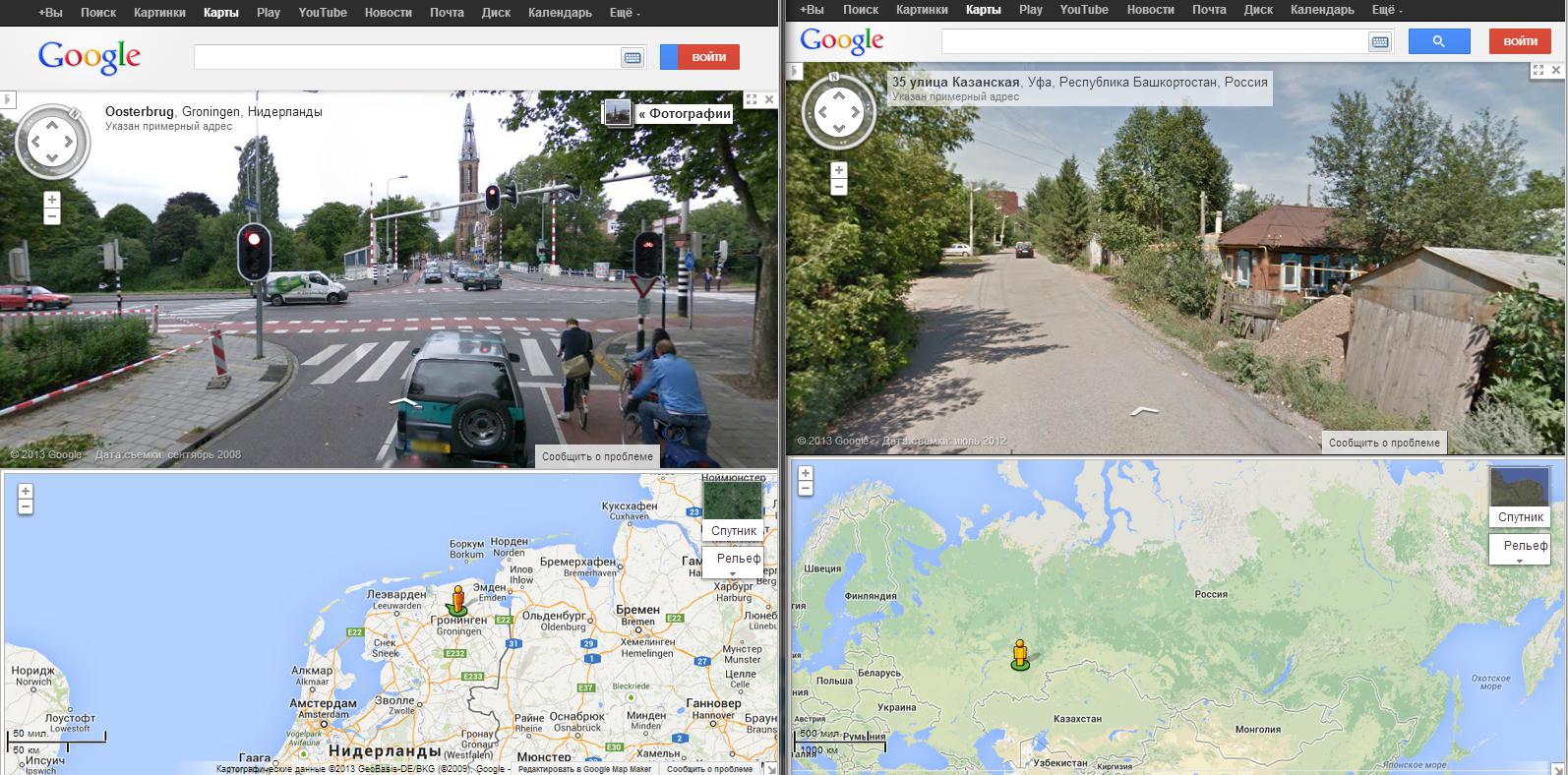Toggle side panel arrow in Ufa window
The height and width of the screenshot is (775, 1568).
796,71
